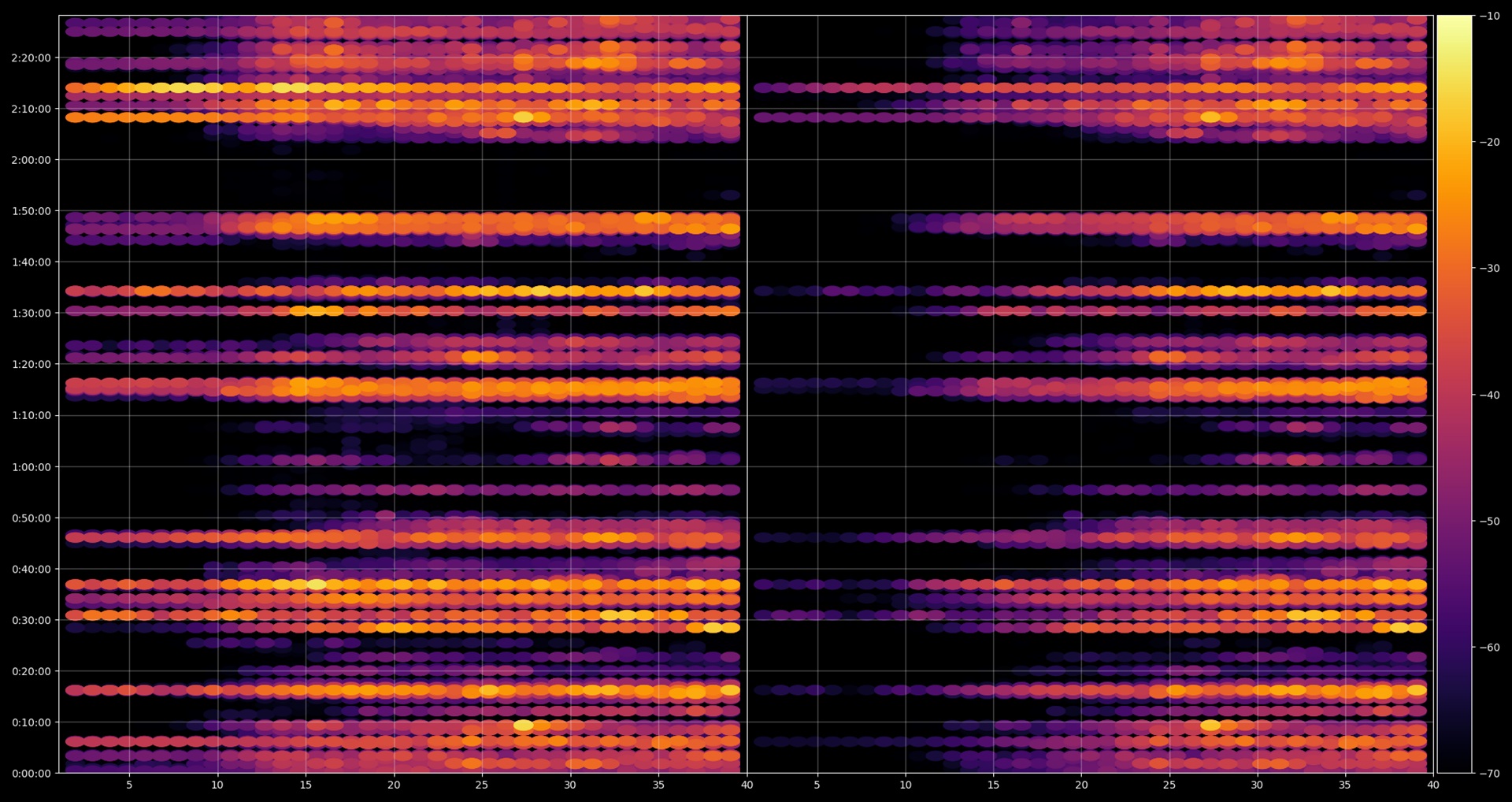1512x802 pixels.
Task: Pick the 2:10:00 time tick label
Action: [x=31, y=109]
